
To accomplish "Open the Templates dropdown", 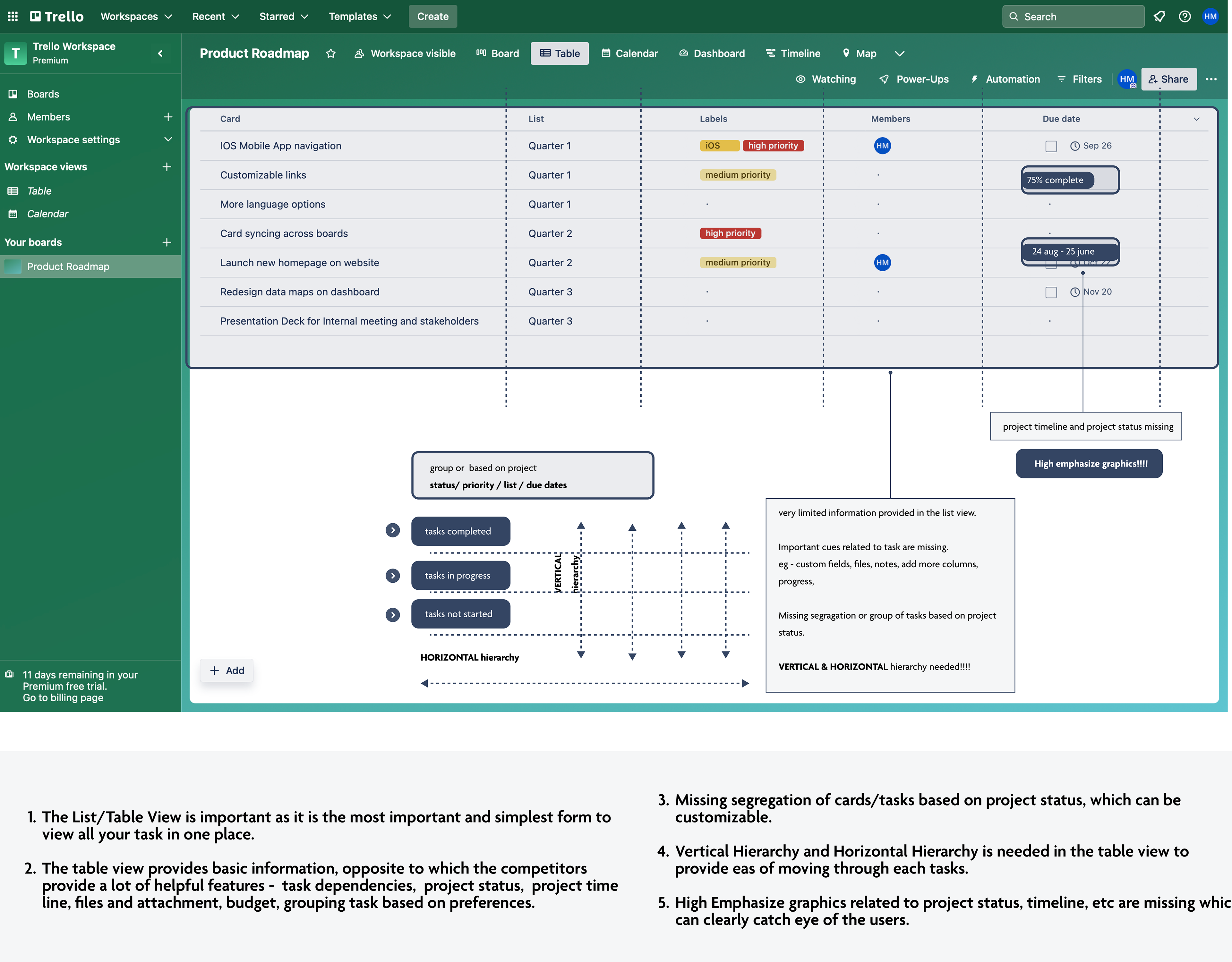I will click(360, 16).
